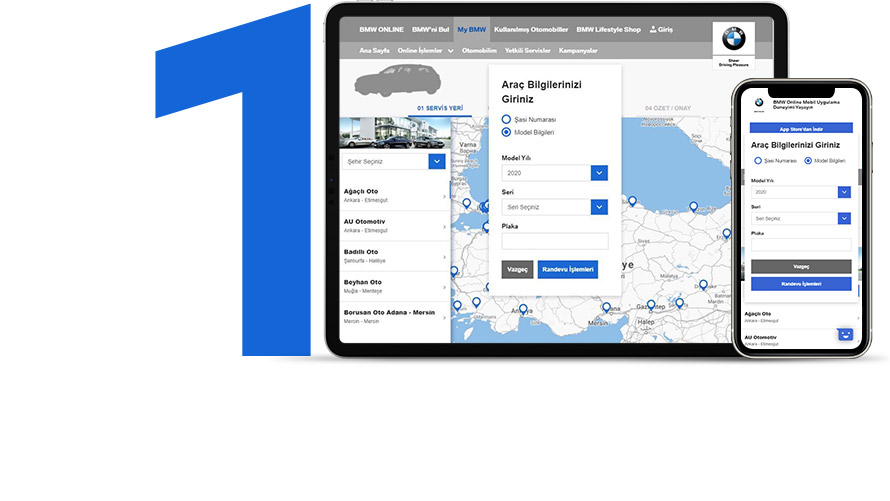Open BMW ONLINE menu item
Screen dimensions: 890x501
(x=381, y=30)
